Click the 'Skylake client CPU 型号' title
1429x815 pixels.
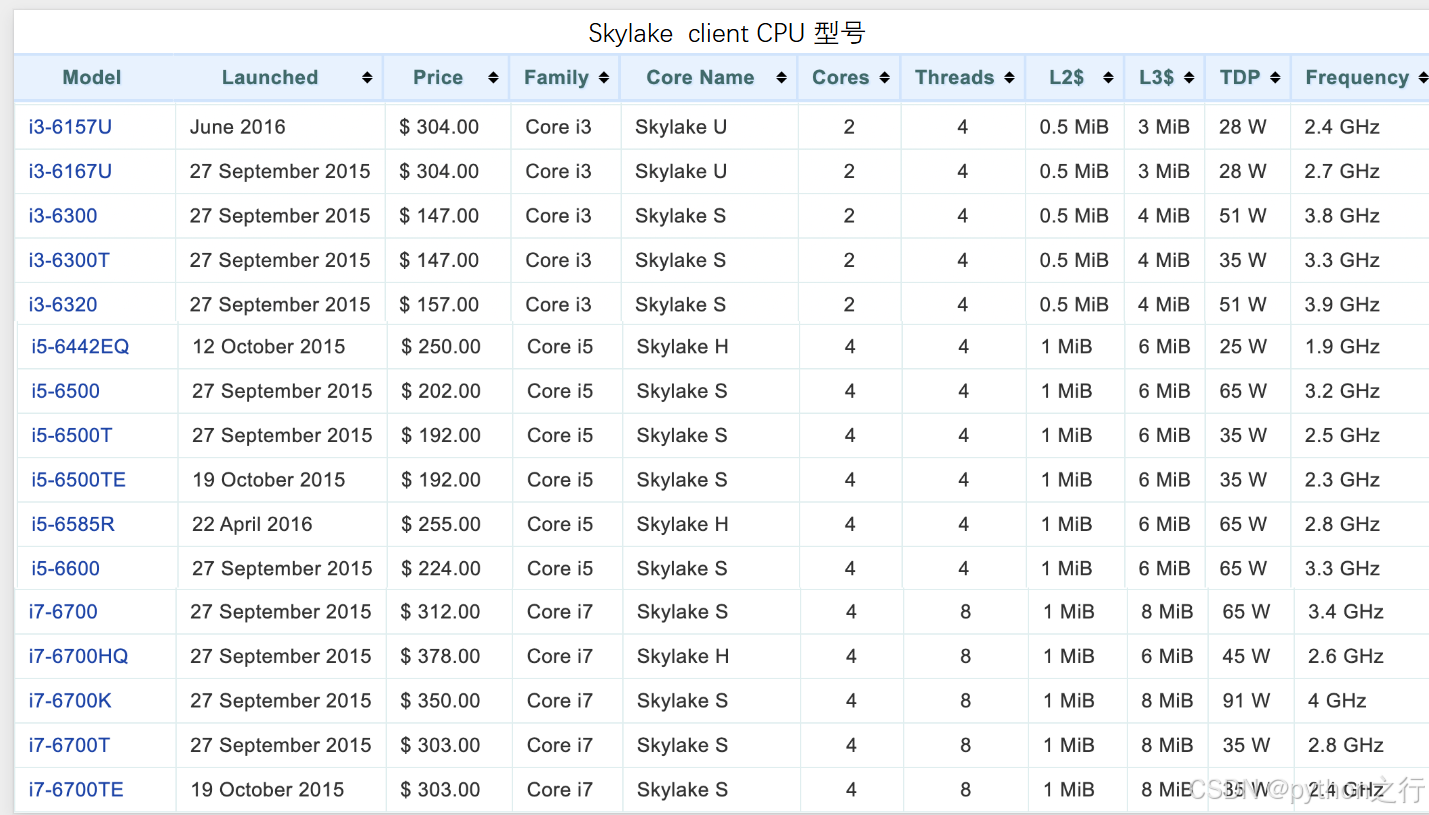point(727,33)
